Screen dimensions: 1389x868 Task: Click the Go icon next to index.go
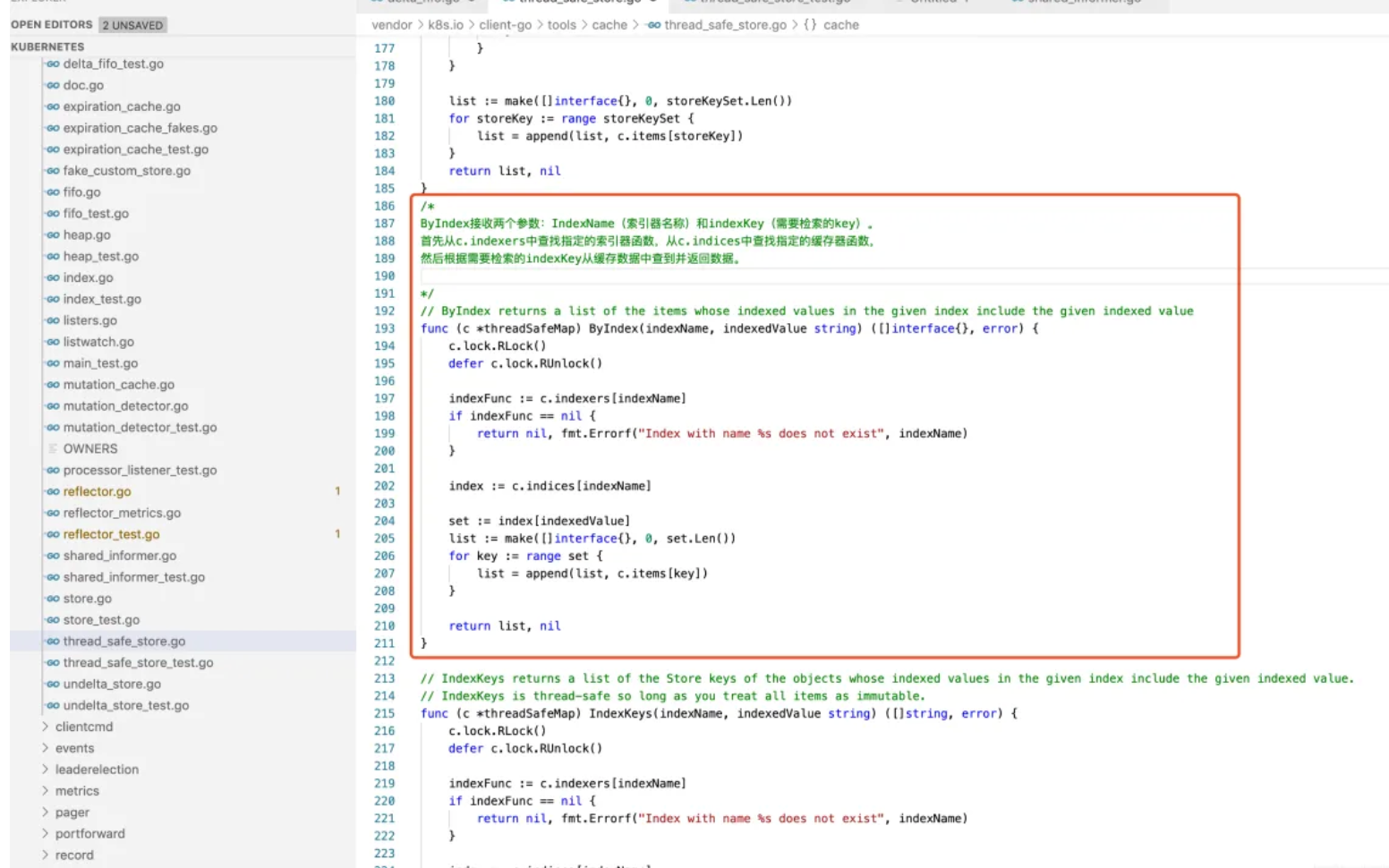click(53, 277)
